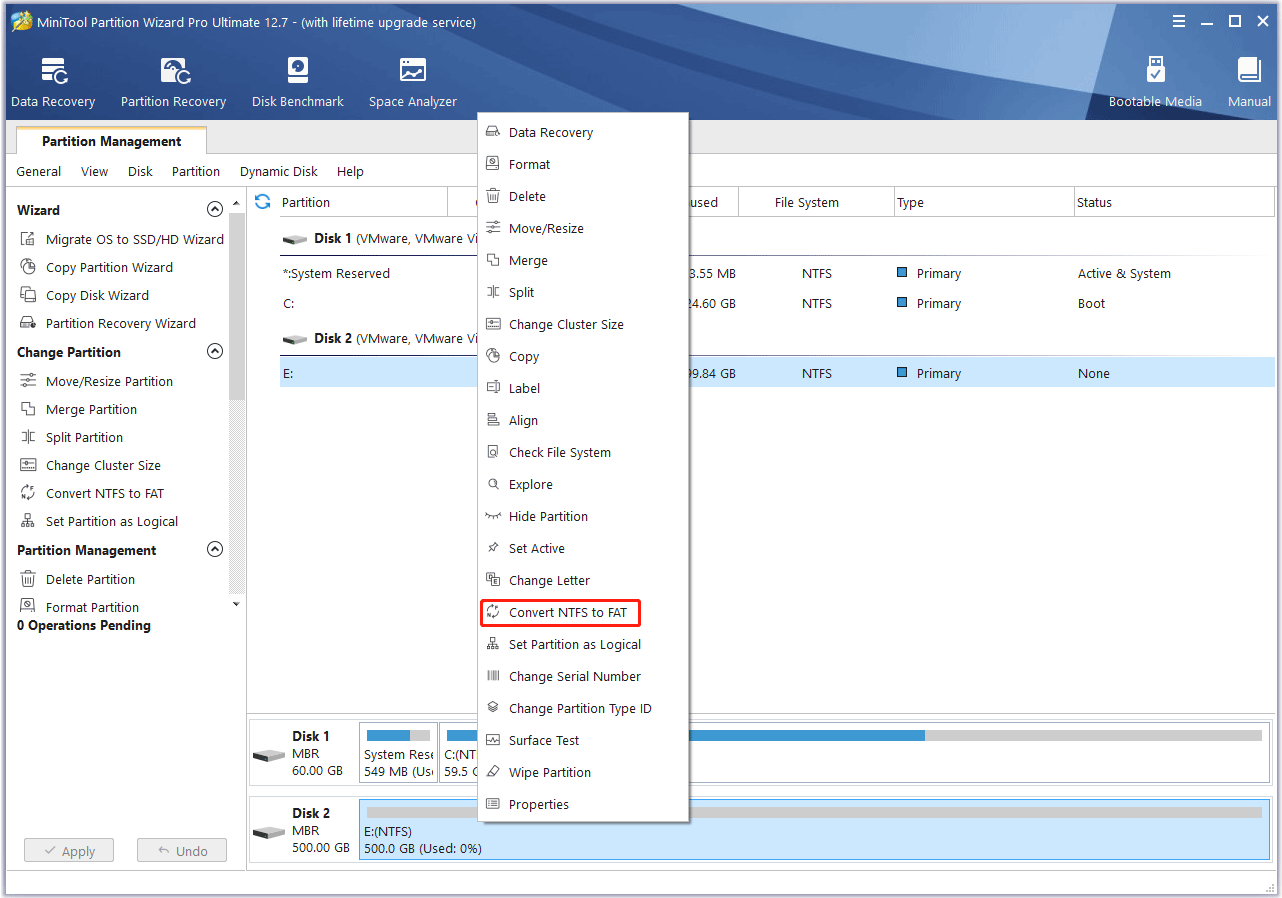Image resolution: width=1282 pixels, height=898 pixels.
Task: Click the hamburger menu icon in title bar
Action: 1179,21
